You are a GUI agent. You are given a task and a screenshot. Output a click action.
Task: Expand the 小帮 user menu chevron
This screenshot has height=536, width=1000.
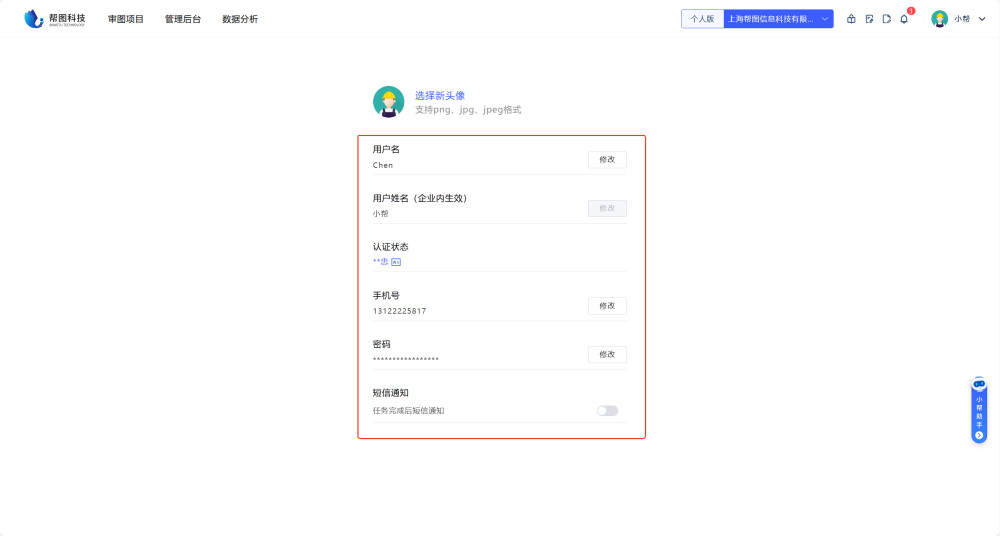pyautogui.click(x=982, y=19)
